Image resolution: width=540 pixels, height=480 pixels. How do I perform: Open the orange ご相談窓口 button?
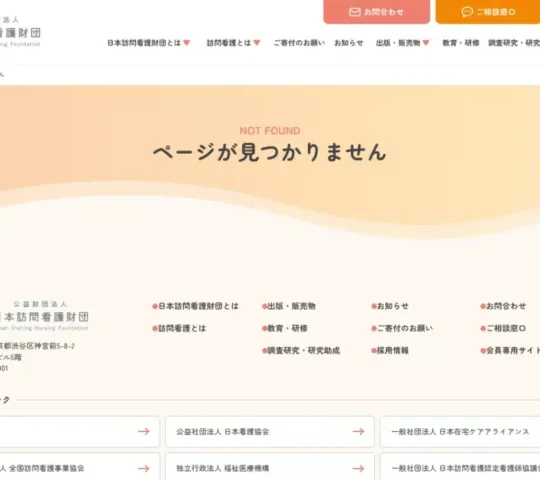(x=488, y=12)
